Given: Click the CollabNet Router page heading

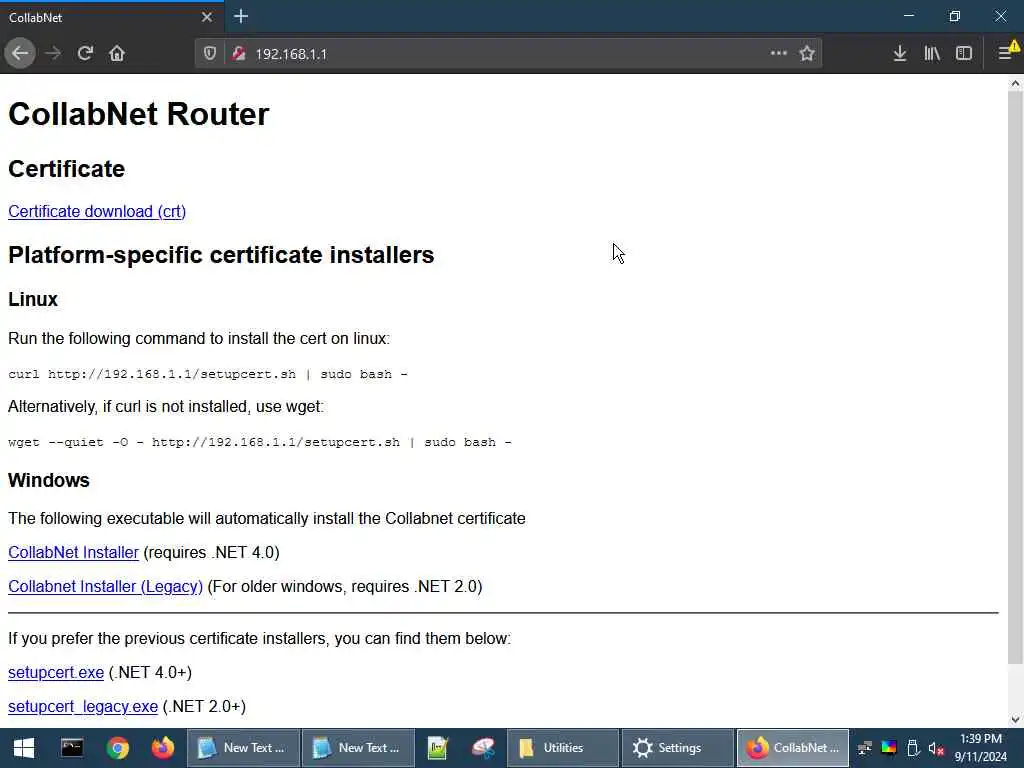Looking at the screenshot, I should coord(138,114).
